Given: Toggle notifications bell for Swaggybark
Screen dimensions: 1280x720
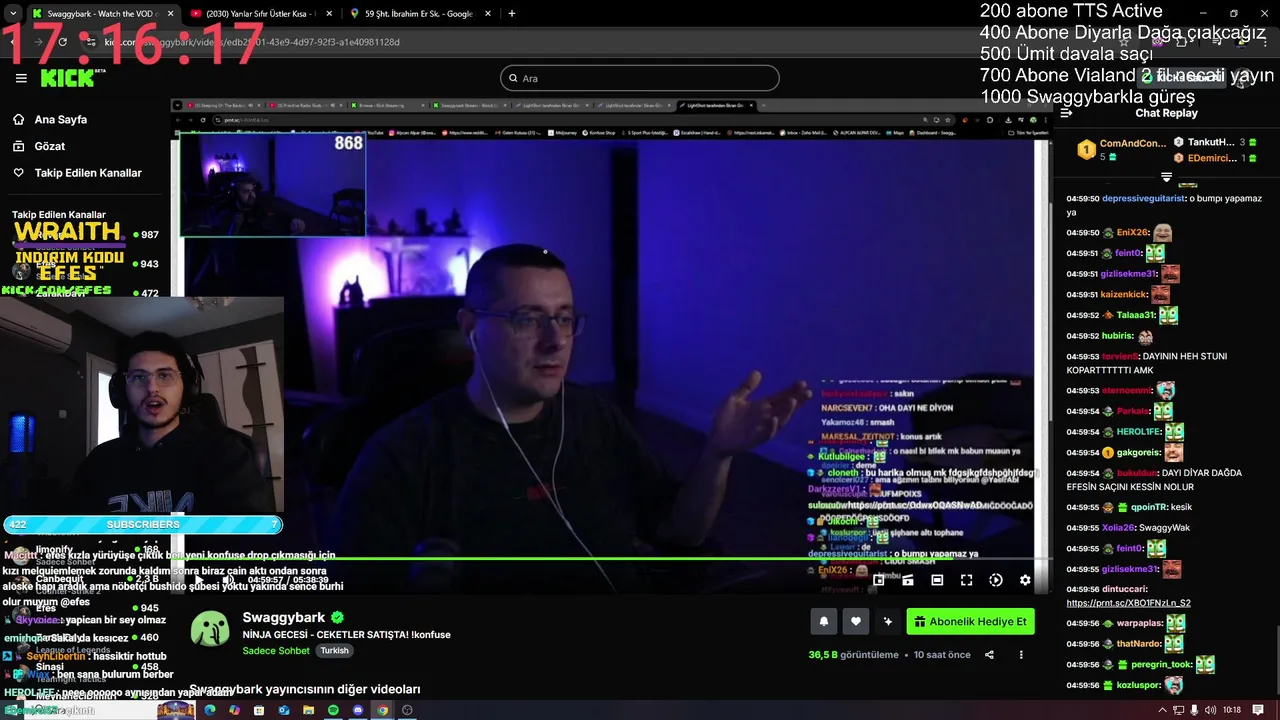Looking at the screenshot, I should coord(824,621).
